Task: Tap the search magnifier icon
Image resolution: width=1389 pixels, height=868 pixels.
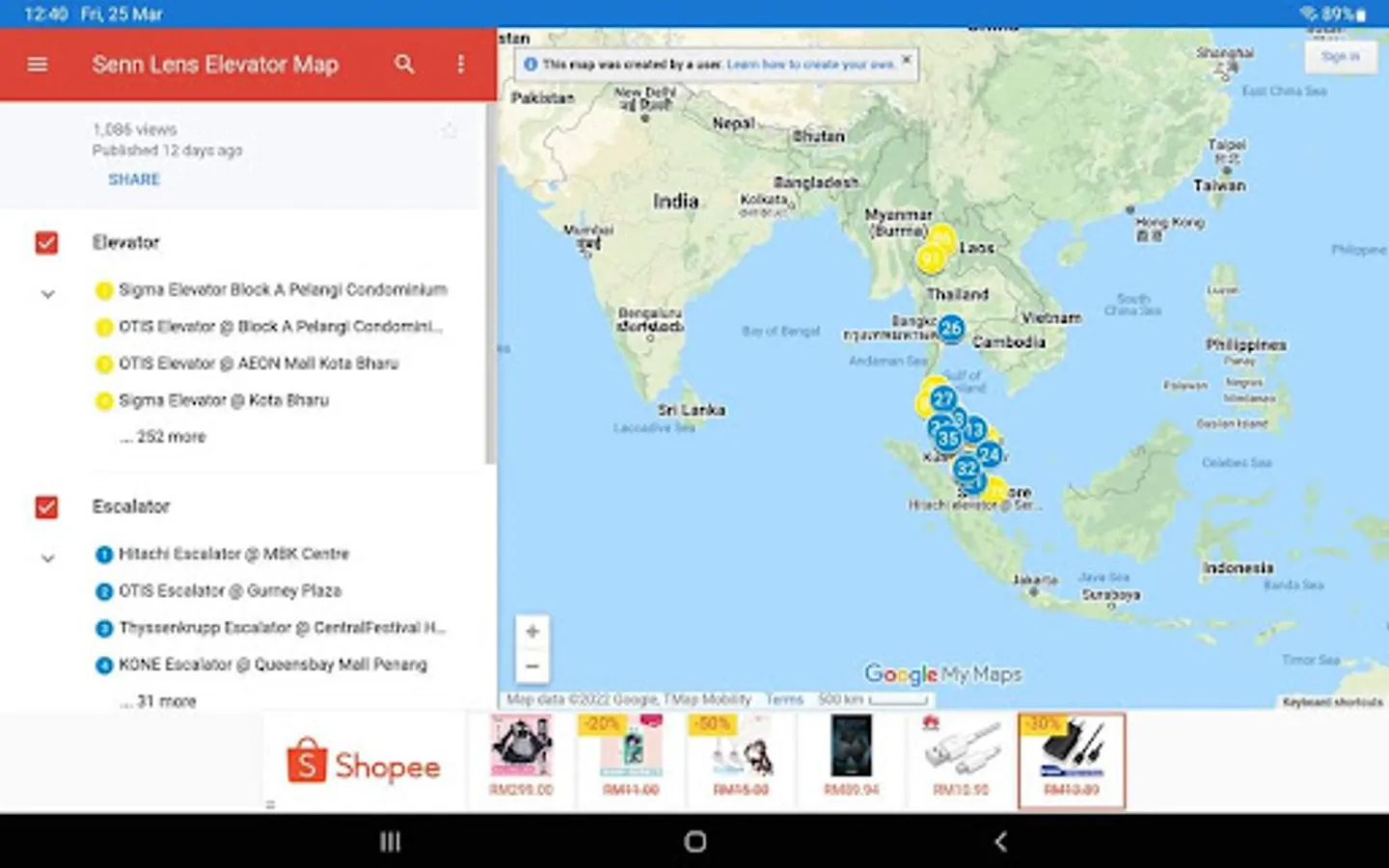Action: [x=404, y=65]
